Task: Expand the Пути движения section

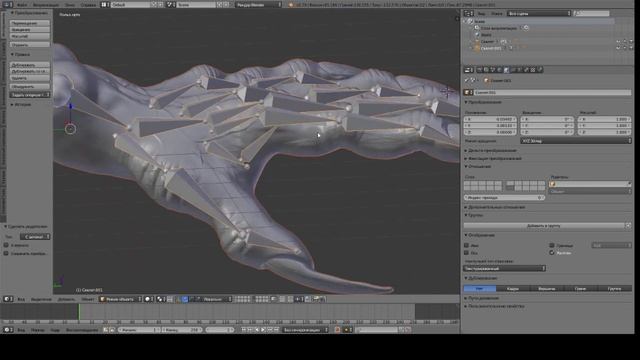Action: pyautogui.click(x=482, y=298)
